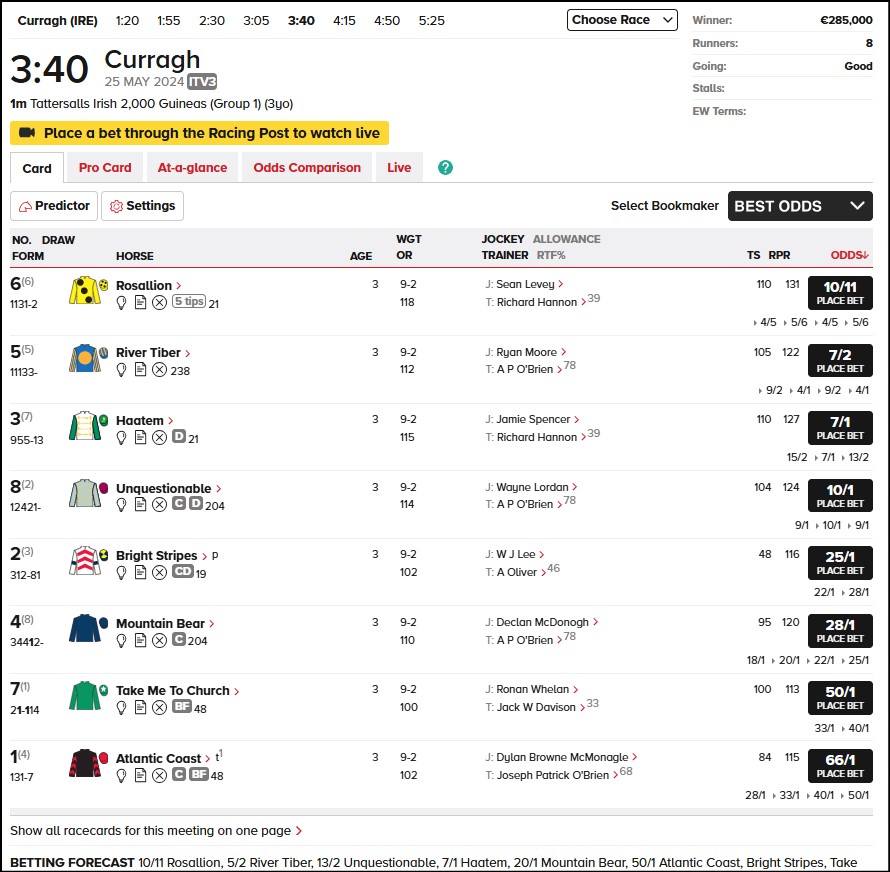This screenshot has height=872, width=890.
Task: Open the notes document icon for River Tiber
Action: click(x=141, y=370)
